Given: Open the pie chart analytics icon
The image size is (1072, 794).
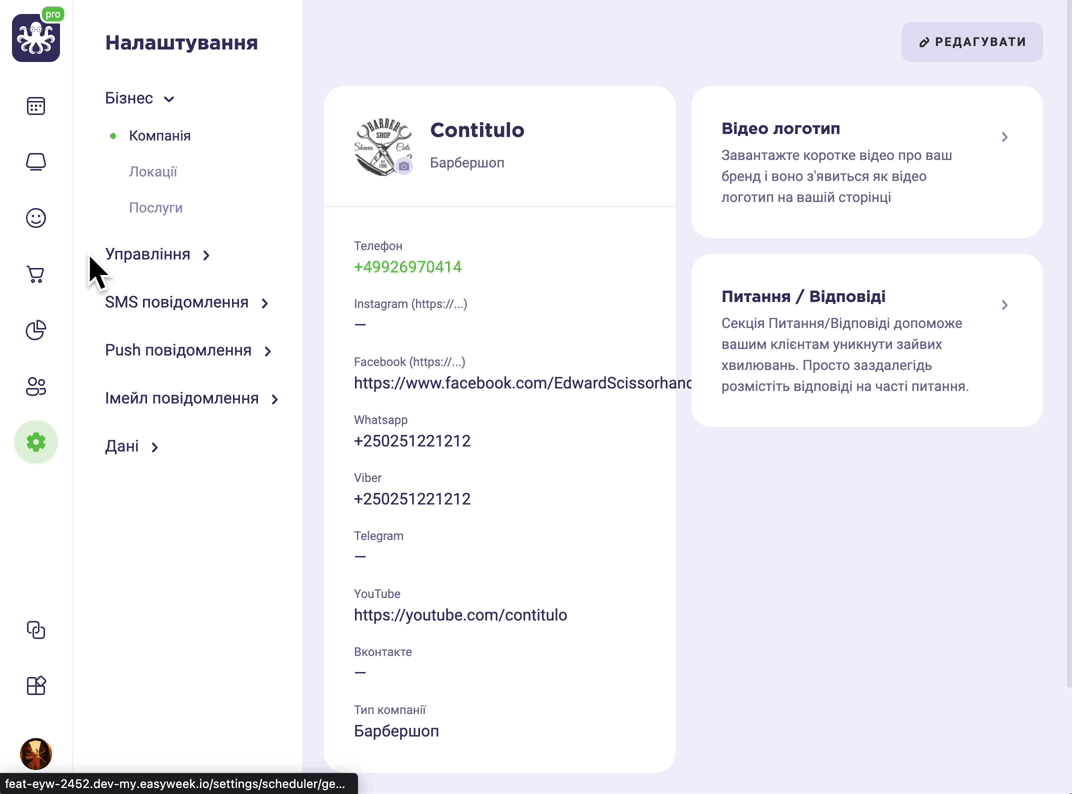Looking at the screenshot, I should coord(36,330).
